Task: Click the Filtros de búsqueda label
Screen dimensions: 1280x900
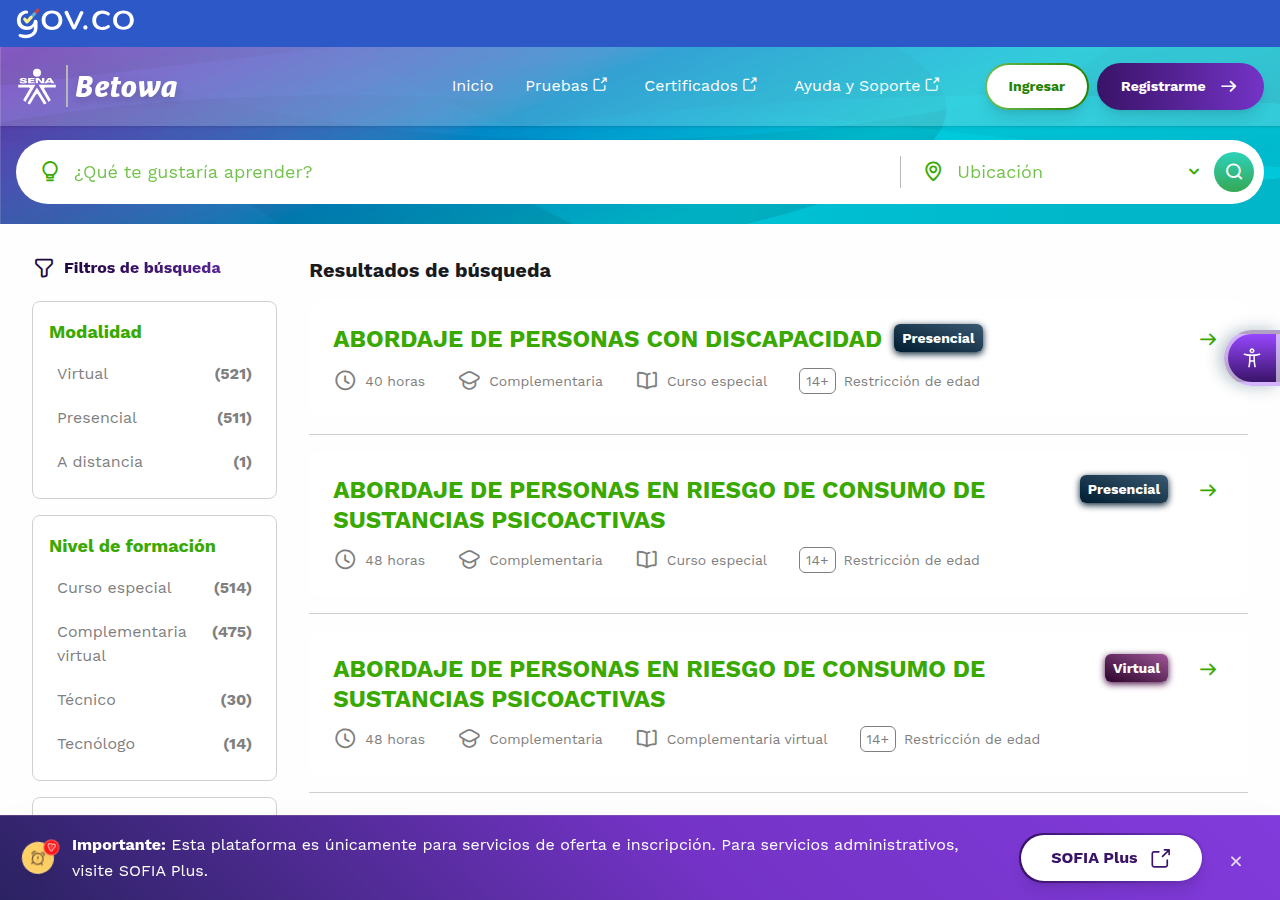Action: point(142,268)
